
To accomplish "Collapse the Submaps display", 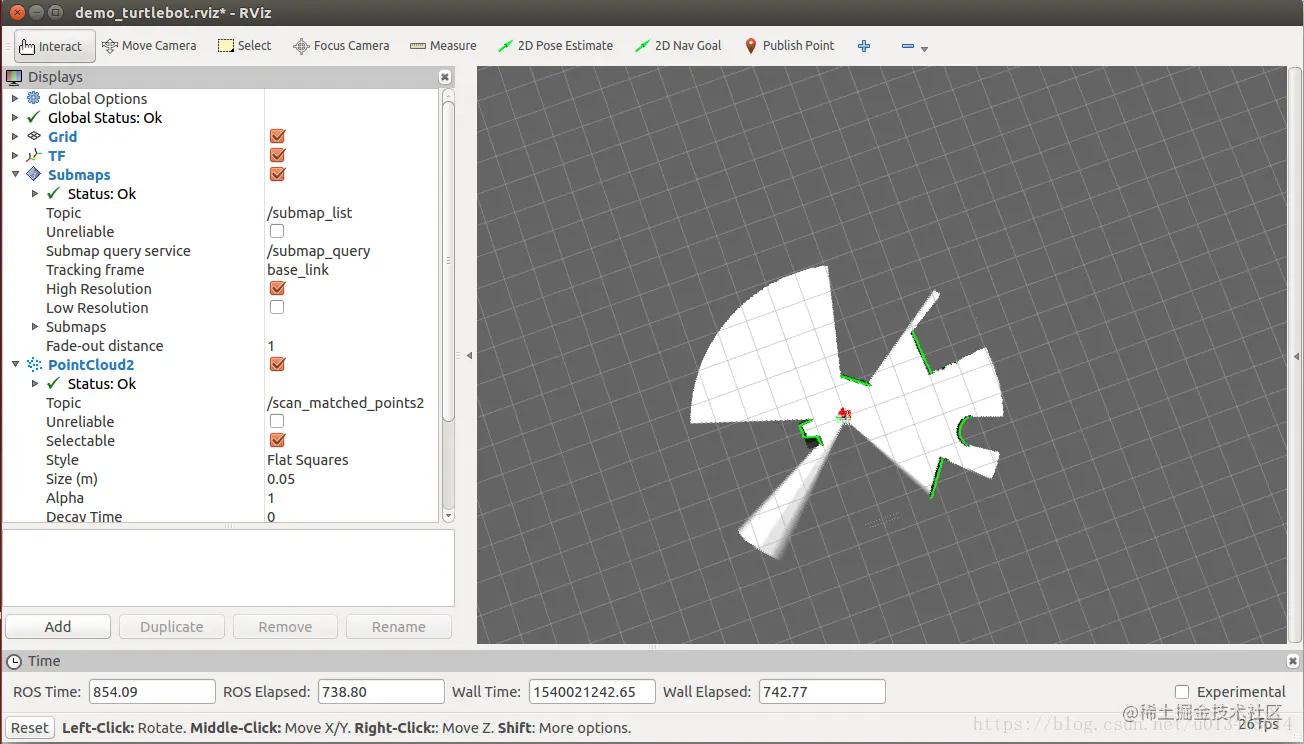I will (15, 174).
